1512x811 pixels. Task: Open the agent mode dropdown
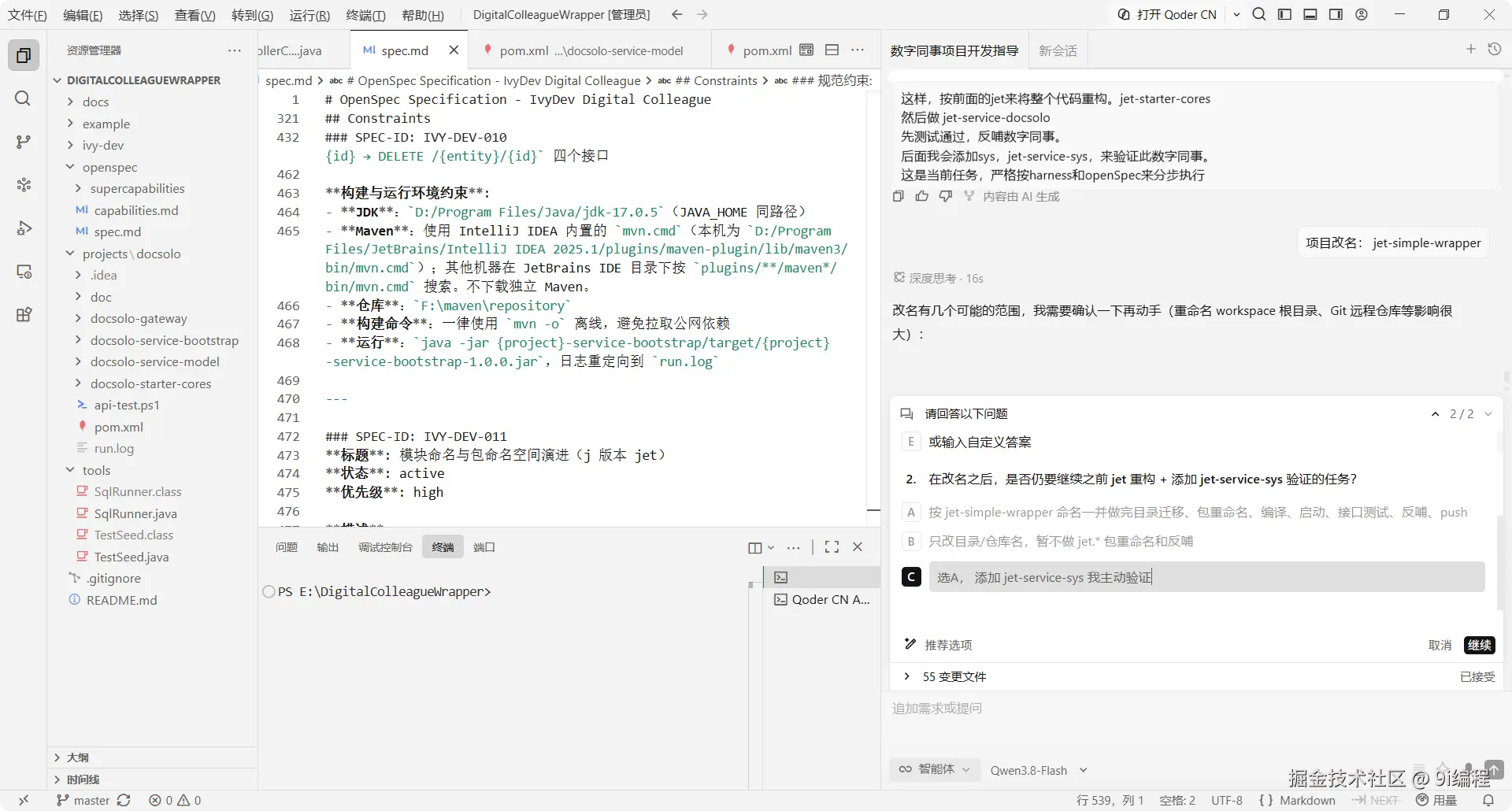click(936, 769)
